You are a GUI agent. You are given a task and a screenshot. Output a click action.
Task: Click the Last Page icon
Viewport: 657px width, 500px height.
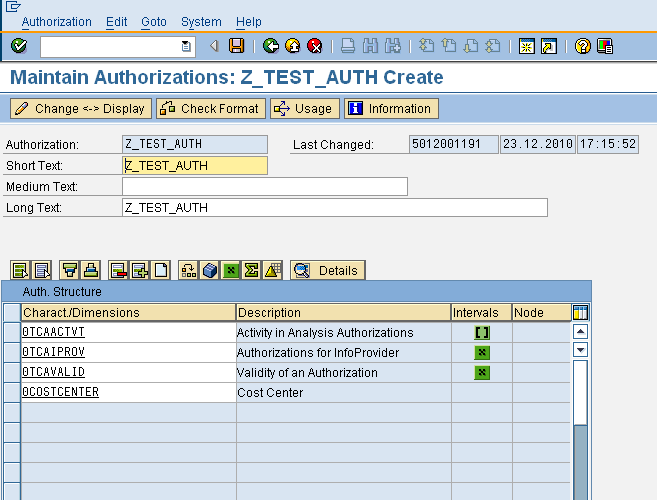tap(493, 46)
